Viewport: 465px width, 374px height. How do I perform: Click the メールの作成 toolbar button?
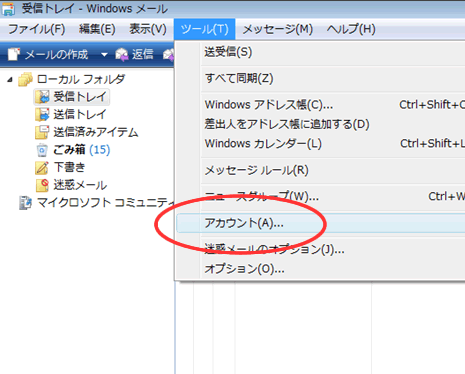(x=49, y=54)
